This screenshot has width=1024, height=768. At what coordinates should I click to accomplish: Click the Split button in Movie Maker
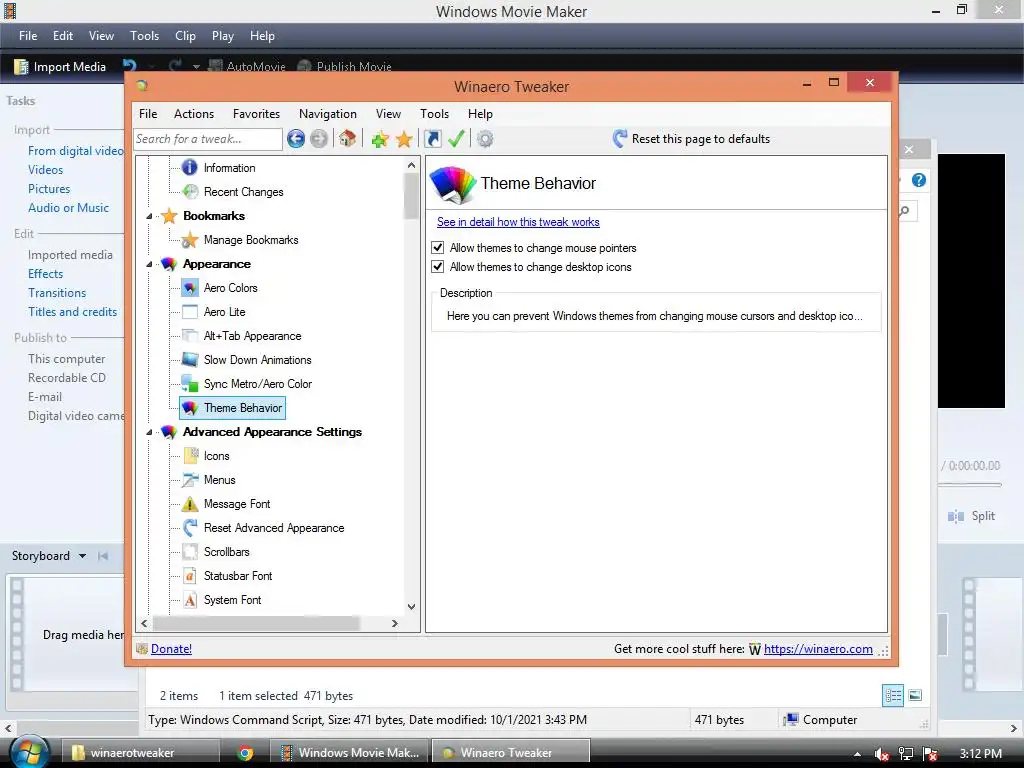pos(971,516)
